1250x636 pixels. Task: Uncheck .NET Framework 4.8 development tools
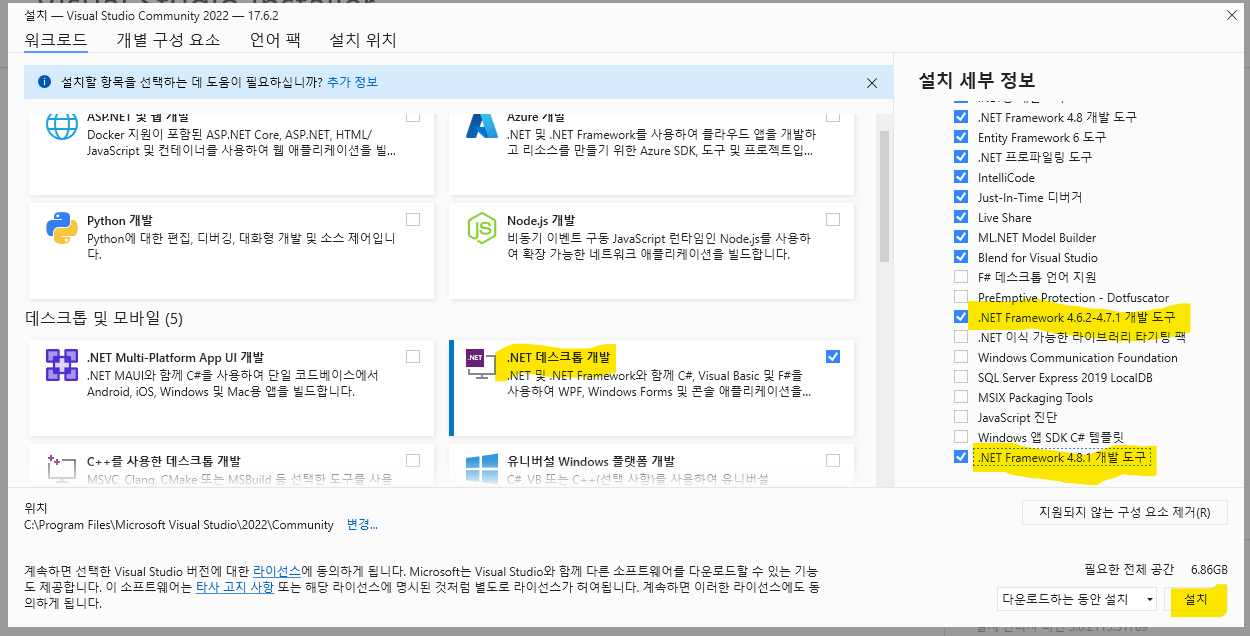click(x=961, y=117)
